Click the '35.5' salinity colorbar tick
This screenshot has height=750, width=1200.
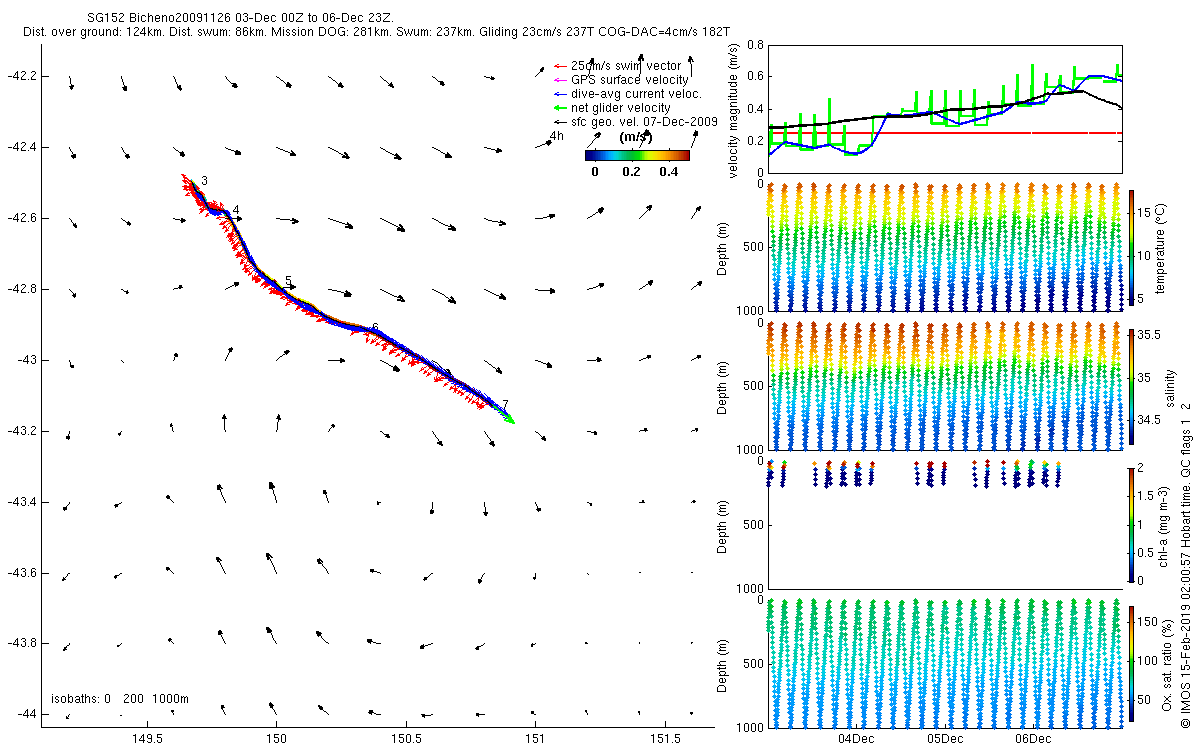(1149, 337)
